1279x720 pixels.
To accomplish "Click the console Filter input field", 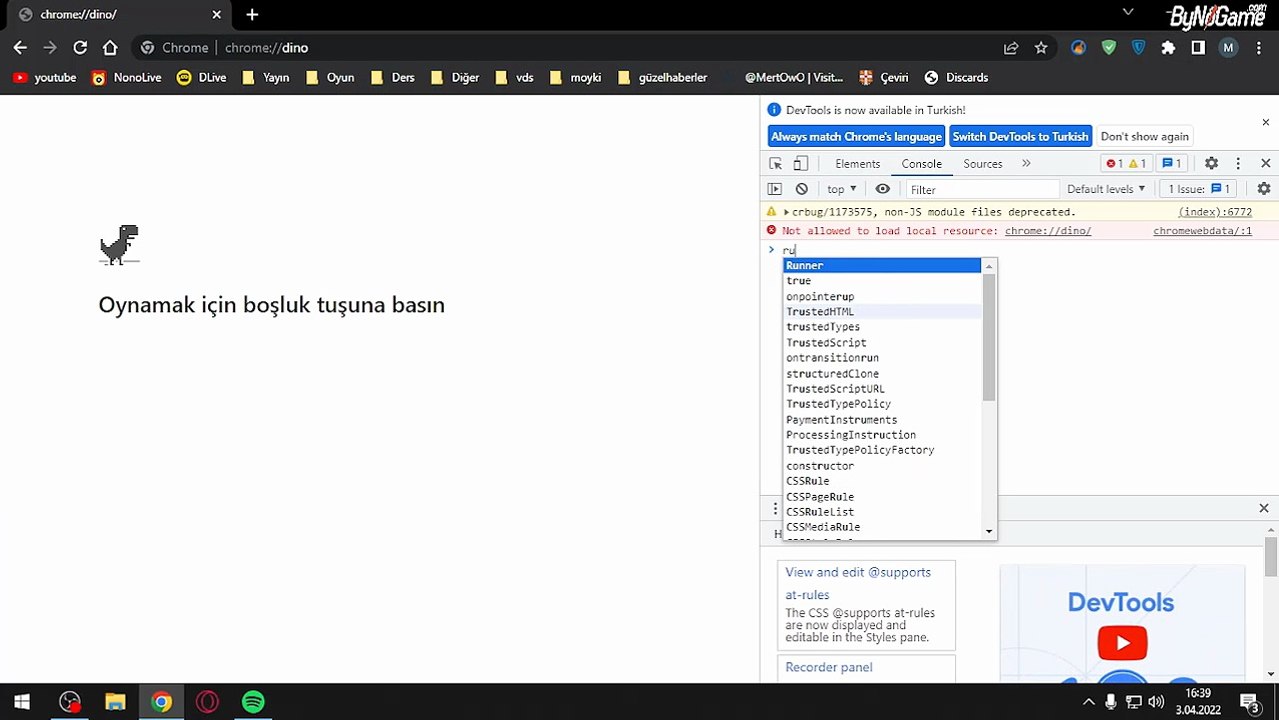I will tap(981, 189).
